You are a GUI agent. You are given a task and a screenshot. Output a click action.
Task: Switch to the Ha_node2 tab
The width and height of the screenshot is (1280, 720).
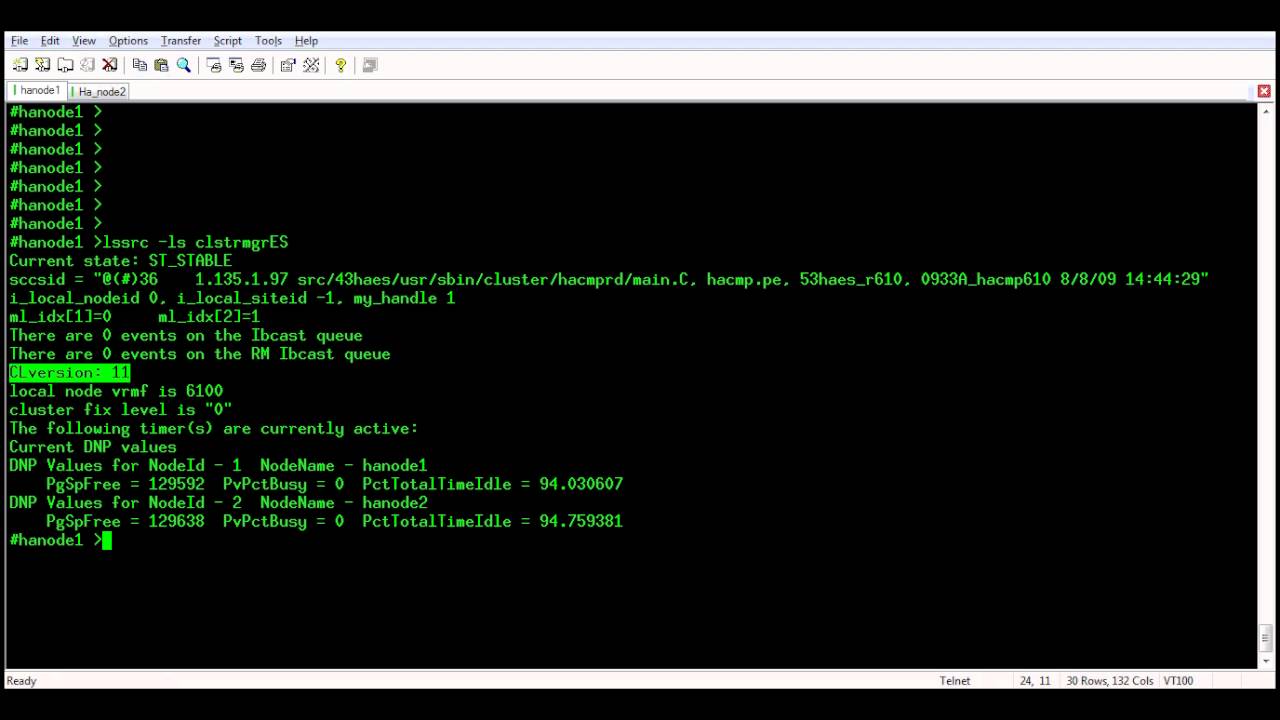(100, 91)
